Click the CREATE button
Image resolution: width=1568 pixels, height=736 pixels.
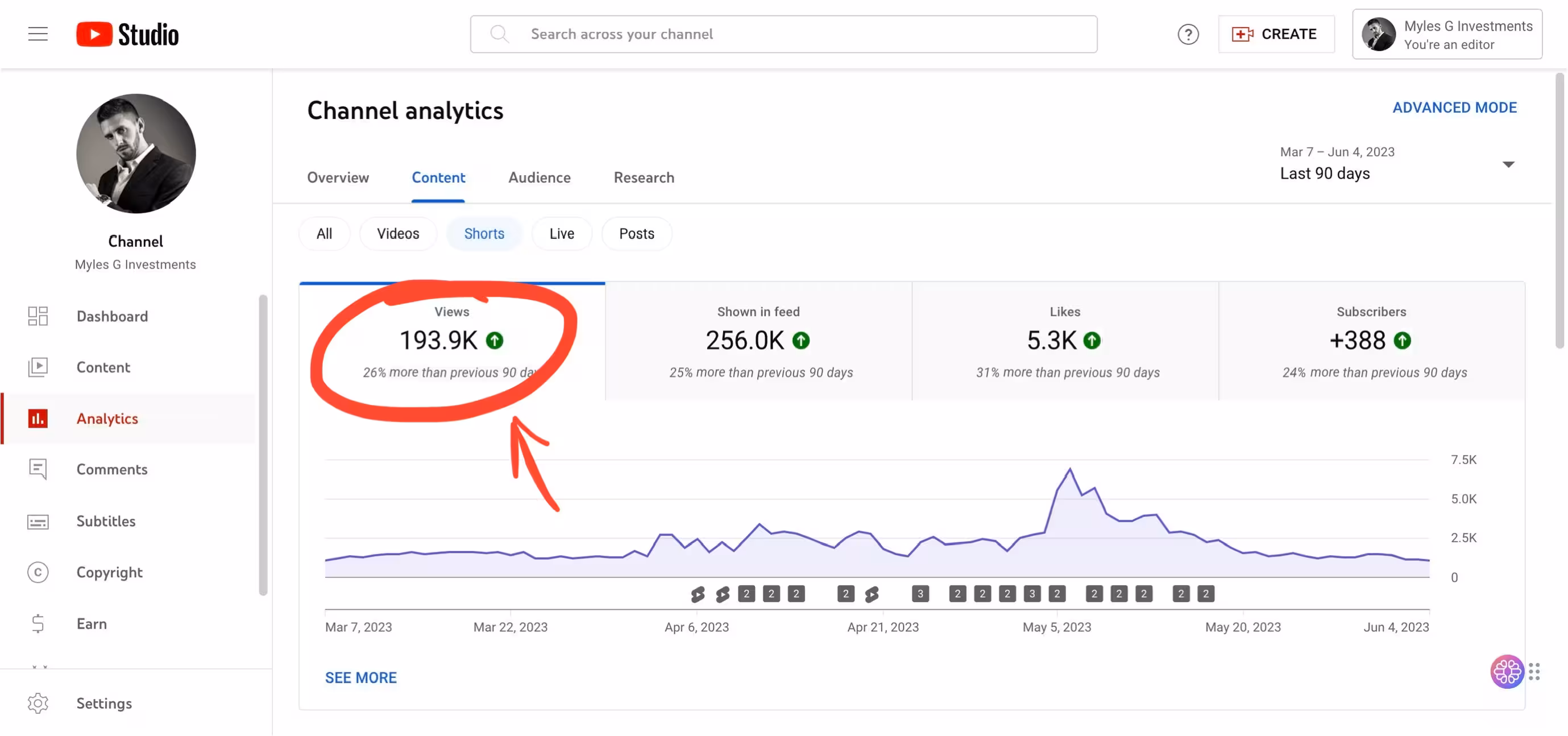point(1276,34)
